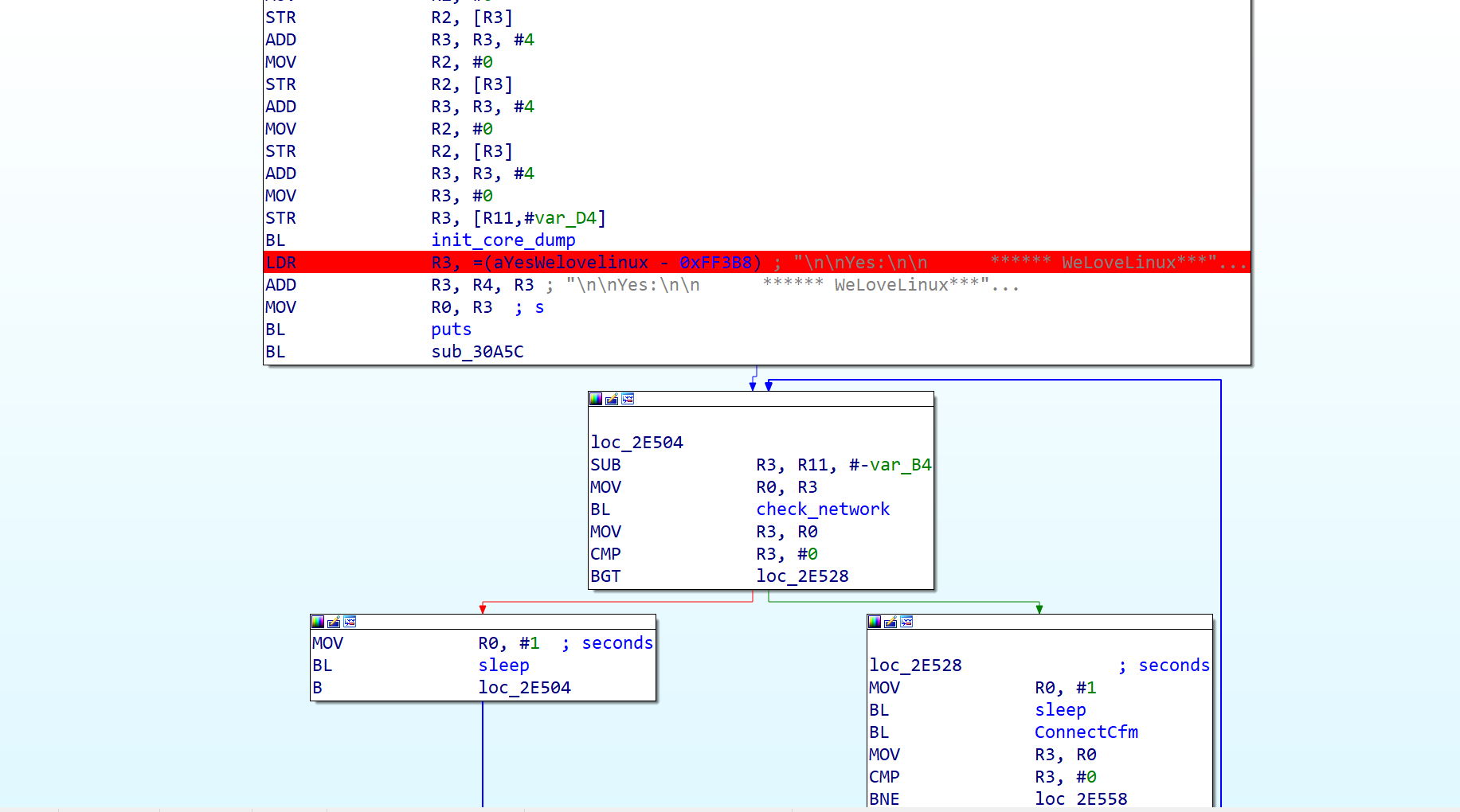Click edit pencil icon on MOV/sleep/B block
1460x812 pixels.
pos(334,622)
